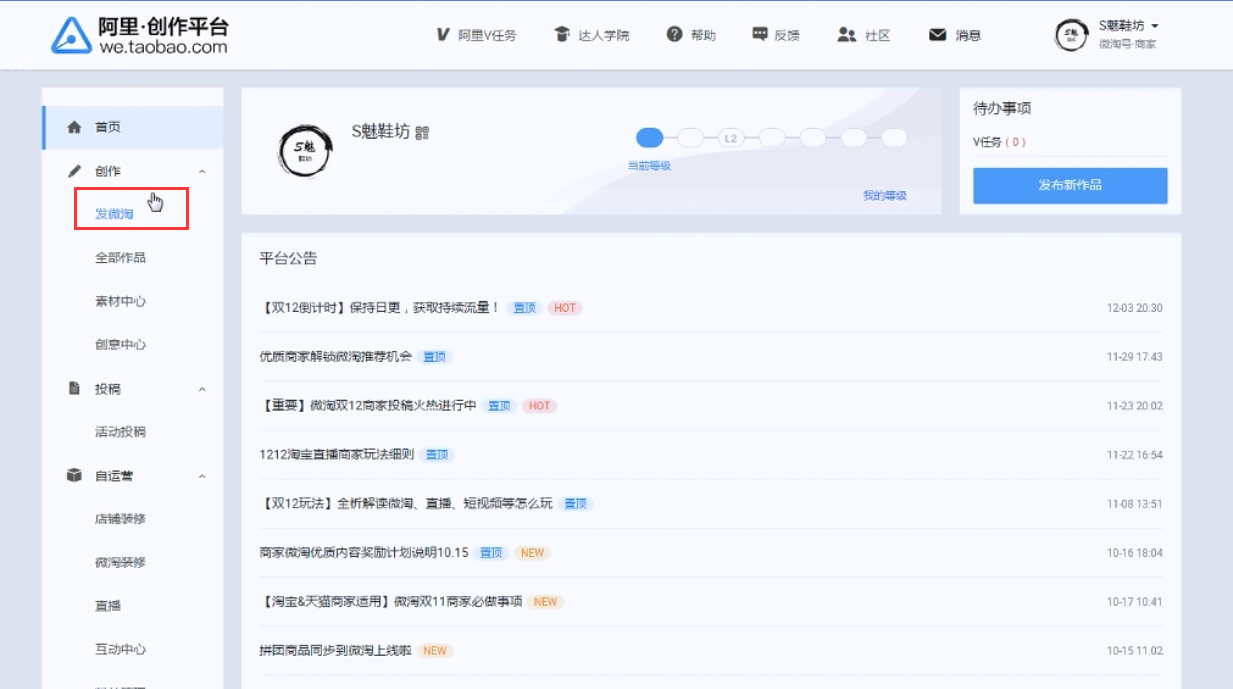Click the we.taobao.com logo text
Viewport: 1233px width, 689px height.
163,46
